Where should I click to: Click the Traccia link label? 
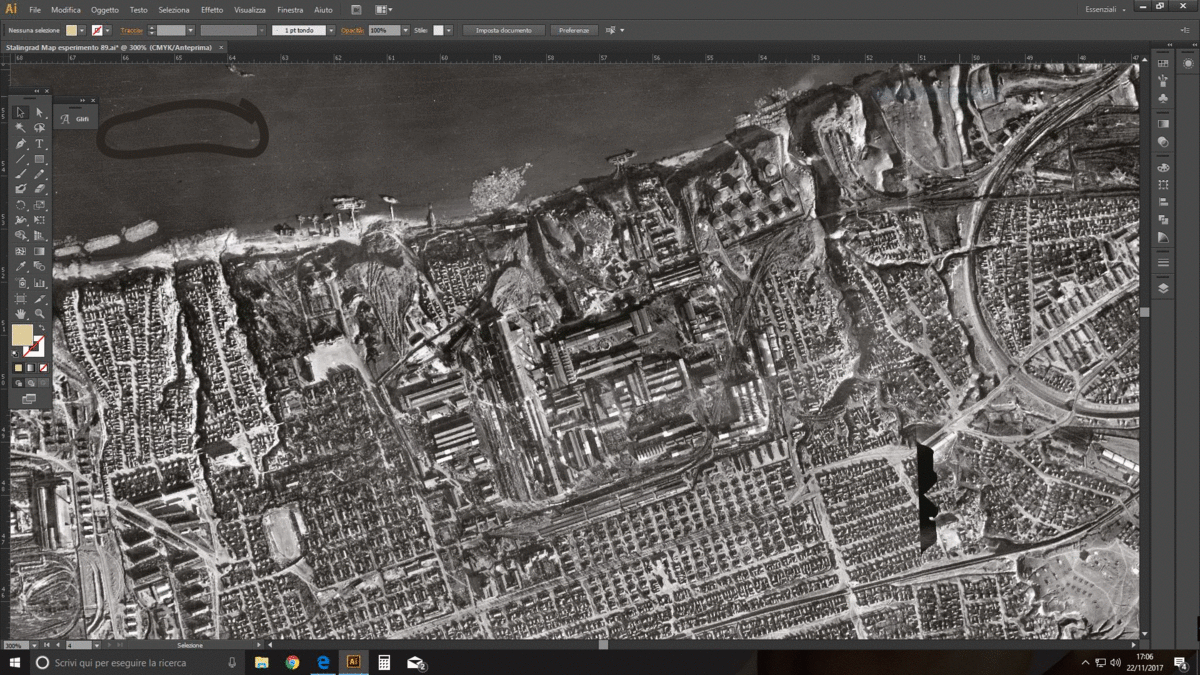(131, 31)
